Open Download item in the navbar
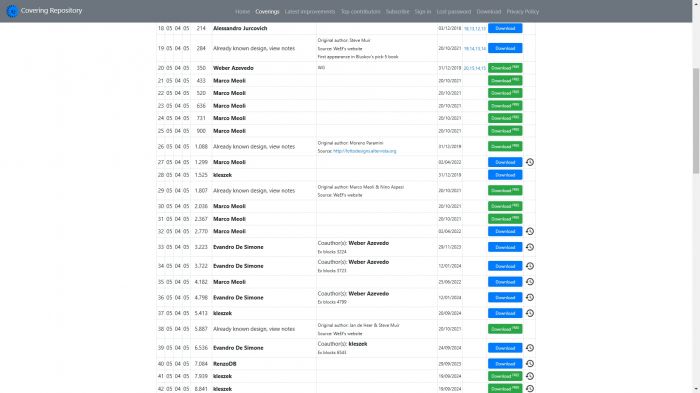 [489, 12]
